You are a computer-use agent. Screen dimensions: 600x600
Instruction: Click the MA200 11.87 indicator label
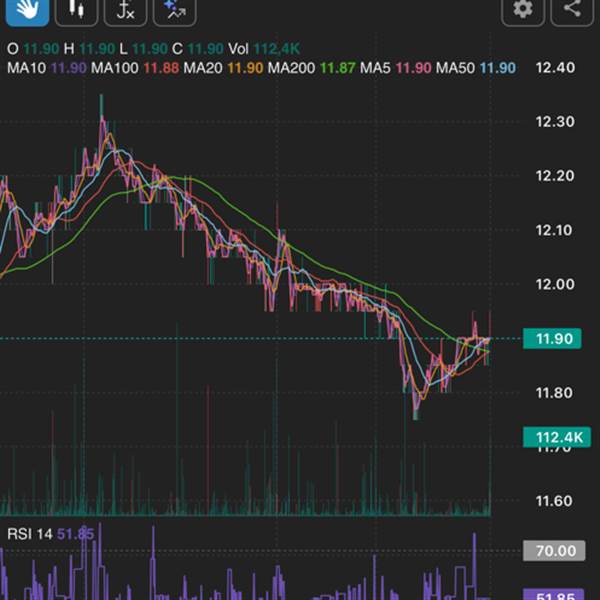coord(311,68)
